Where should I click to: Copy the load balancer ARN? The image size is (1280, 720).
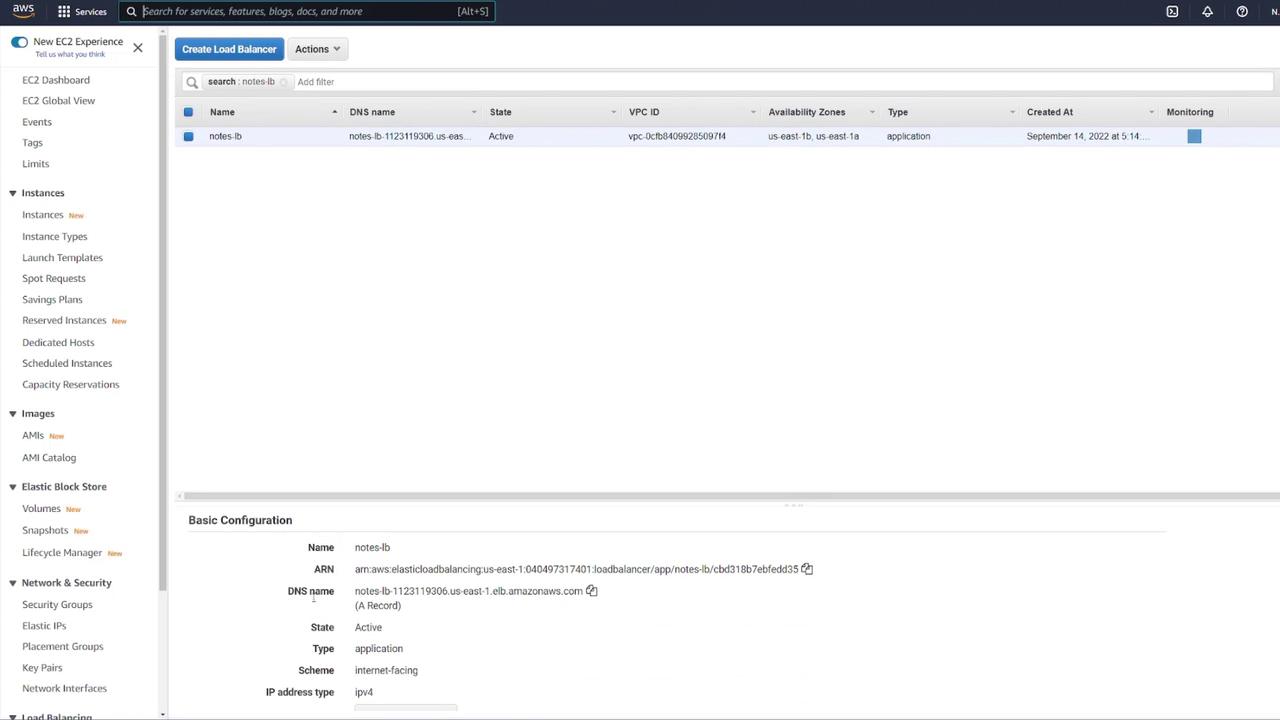[x=807, y=569]
